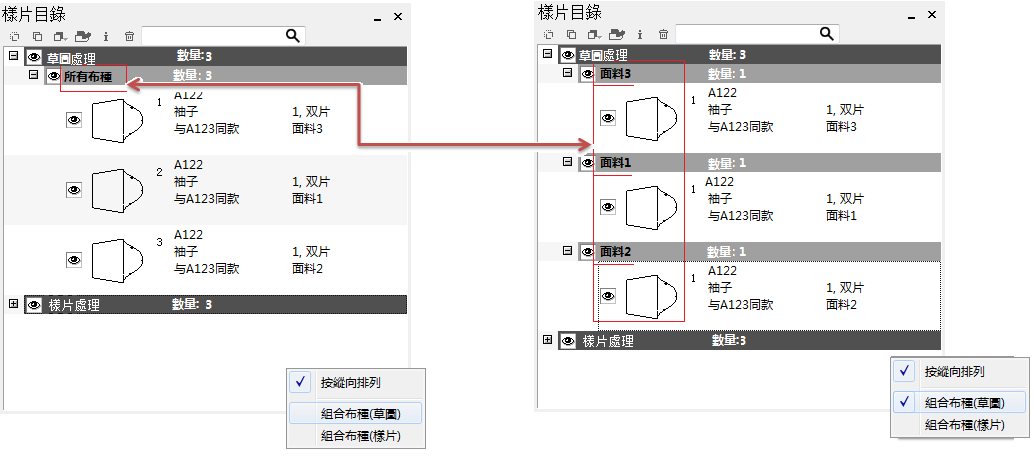1034x465 pixels.
Task: Click the search field in left panel
Action: pos(212,36)
